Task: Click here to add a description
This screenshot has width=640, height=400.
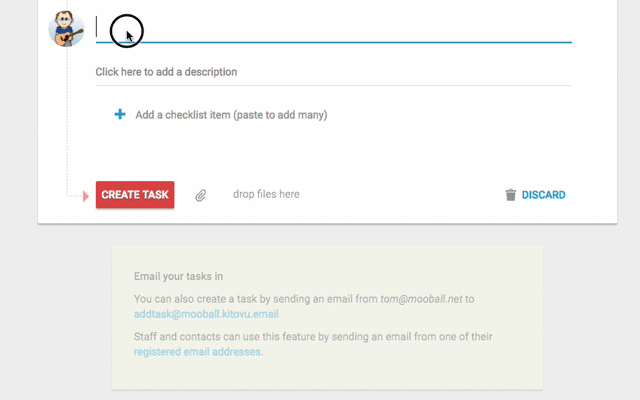Action: tap(166, 72)
